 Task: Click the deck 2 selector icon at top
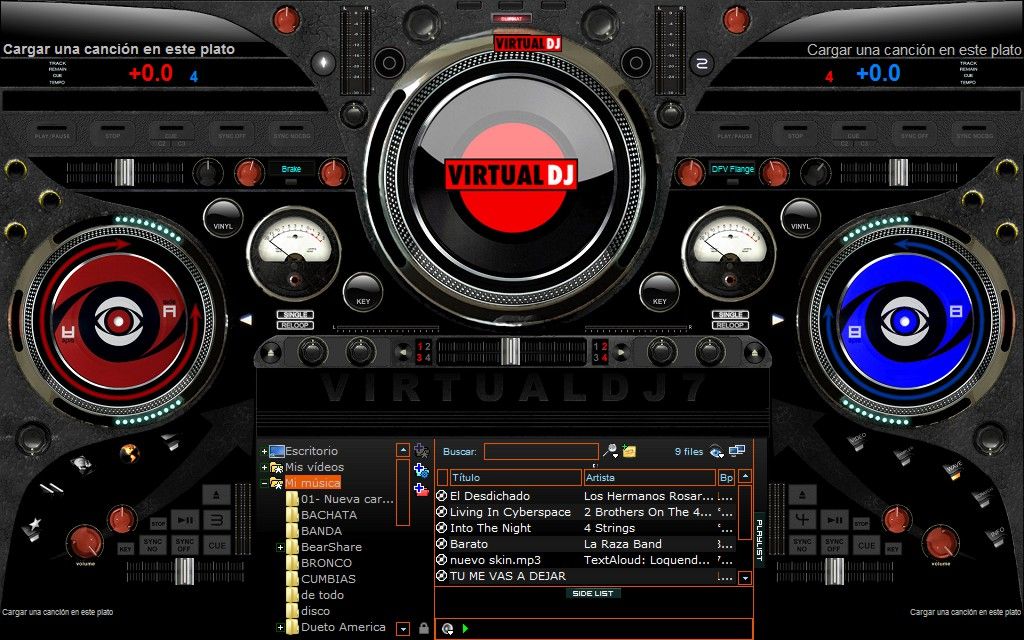click(702, 63)
